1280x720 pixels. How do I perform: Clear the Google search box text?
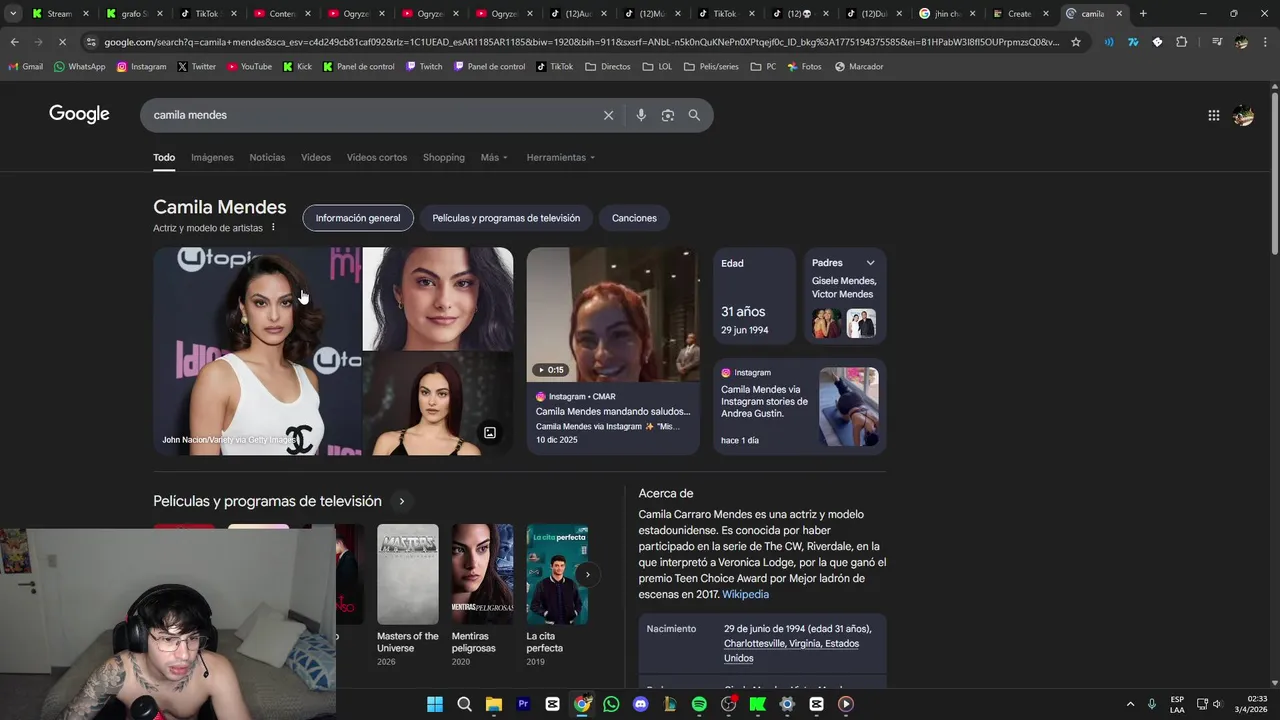608,115
